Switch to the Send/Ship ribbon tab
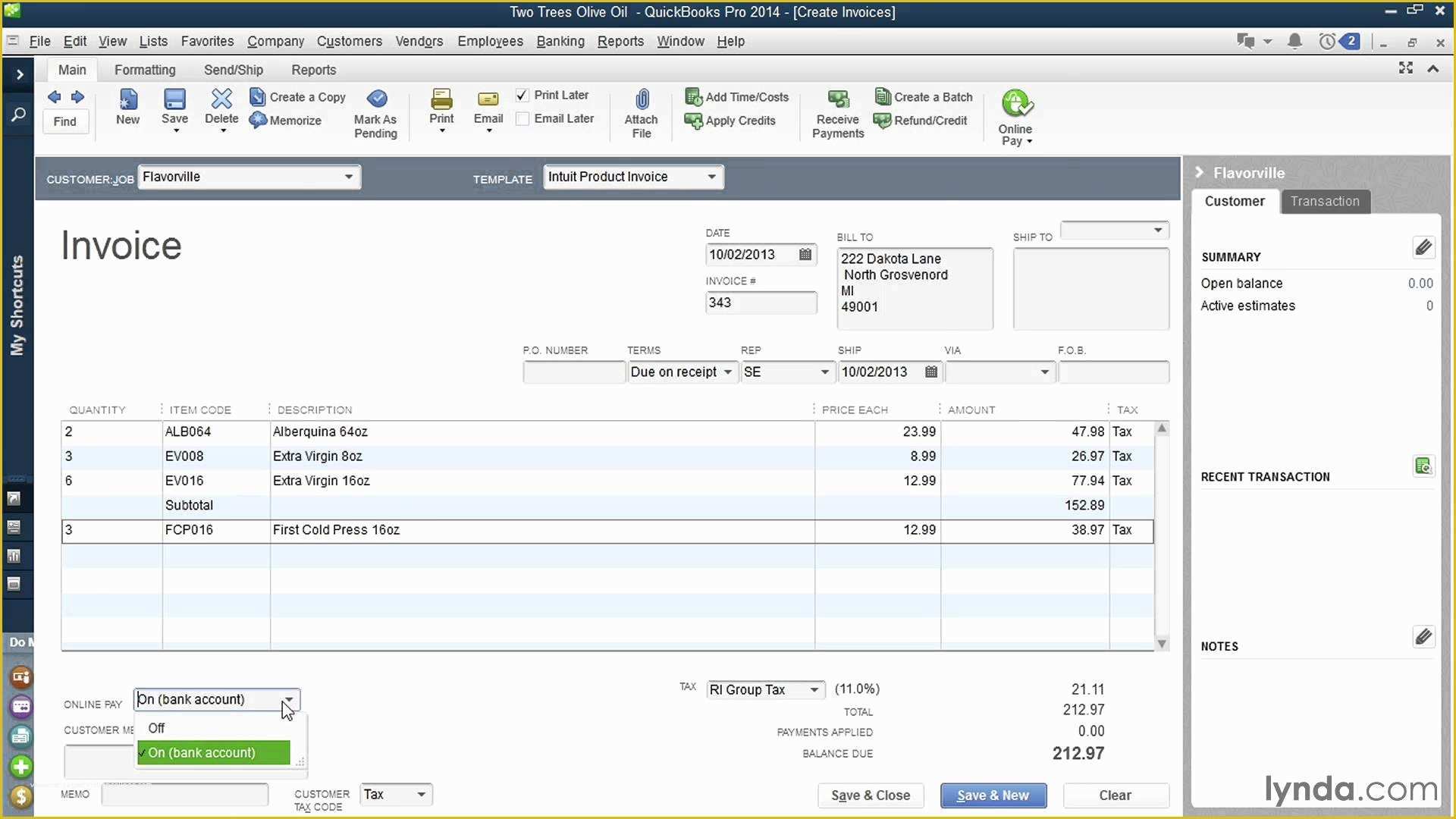 (234, 70)
